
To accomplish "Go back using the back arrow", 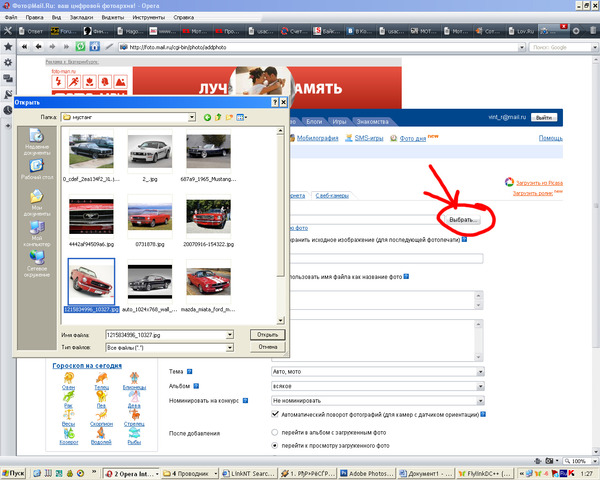I will click(x=38, y=47).
